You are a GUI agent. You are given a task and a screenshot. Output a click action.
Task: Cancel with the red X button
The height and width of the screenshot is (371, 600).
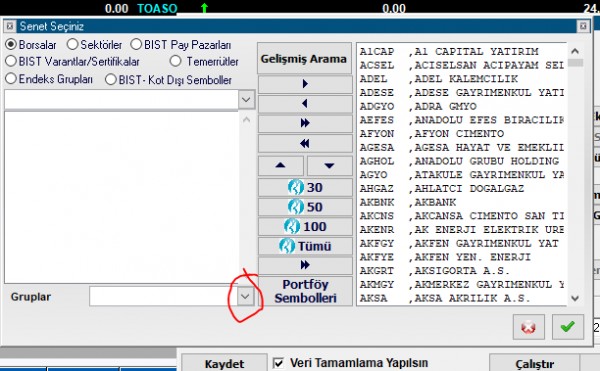tap(528, 327)
